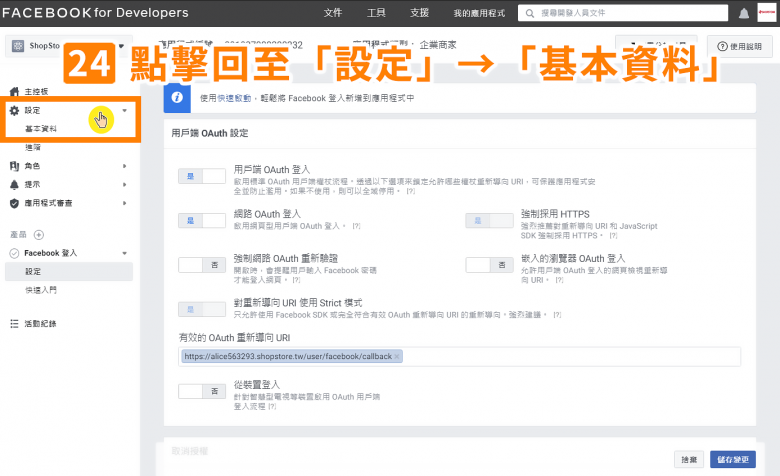Click the ShopStore app icon
780x476 pixels.
pos(18,46)
